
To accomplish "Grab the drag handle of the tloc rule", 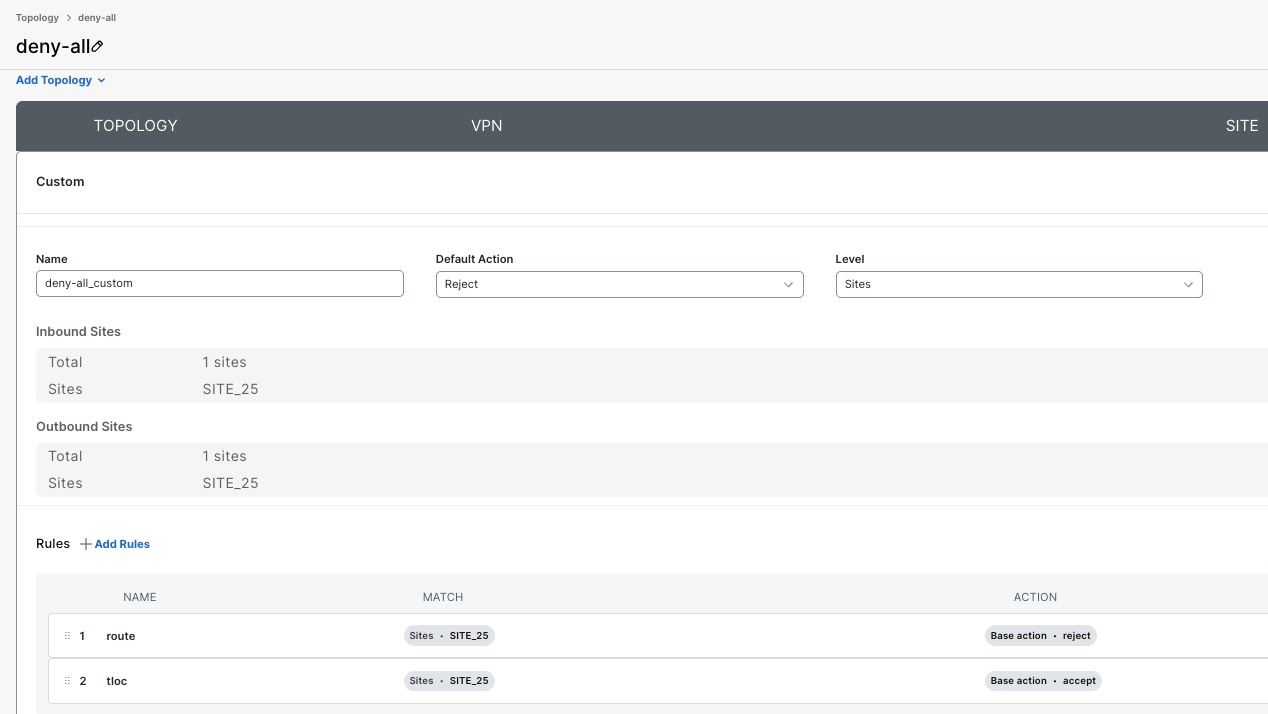I will [x=67, y=681].
